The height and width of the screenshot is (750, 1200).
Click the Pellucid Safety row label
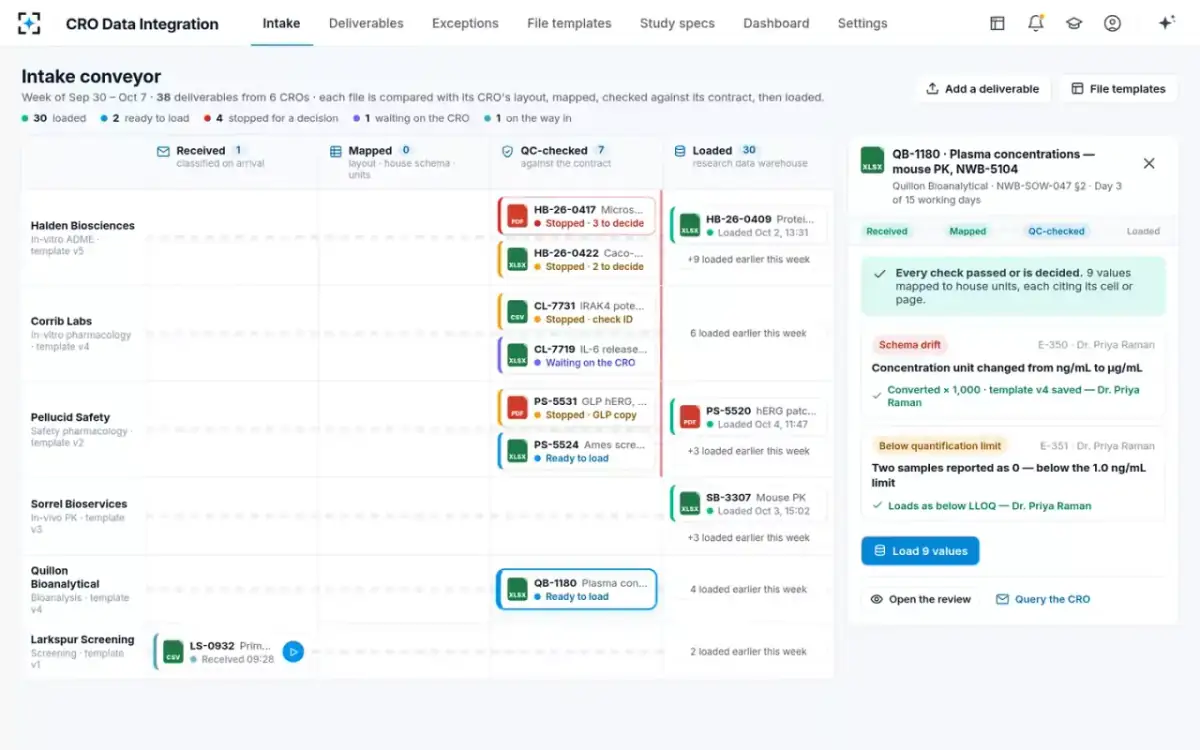(70, 418)
